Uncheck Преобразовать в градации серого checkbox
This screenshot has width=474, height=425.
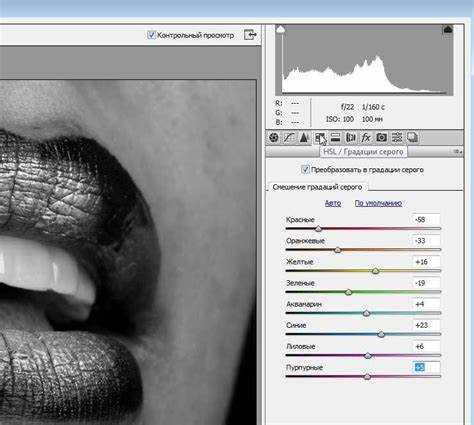coord(305,169)
